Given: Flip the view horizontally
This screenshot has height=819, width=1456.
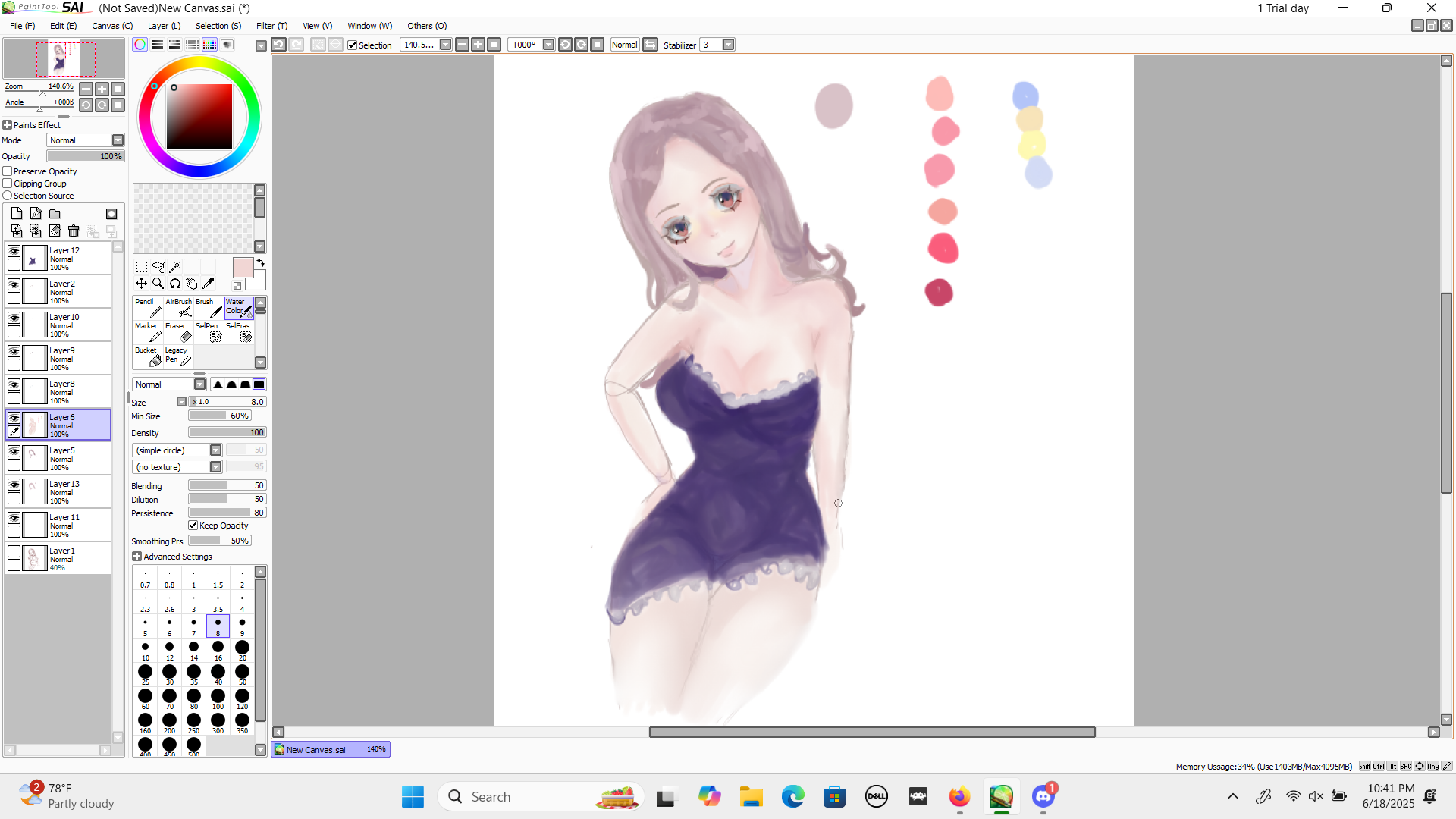Looking at the screenshot, I should 651,45.
